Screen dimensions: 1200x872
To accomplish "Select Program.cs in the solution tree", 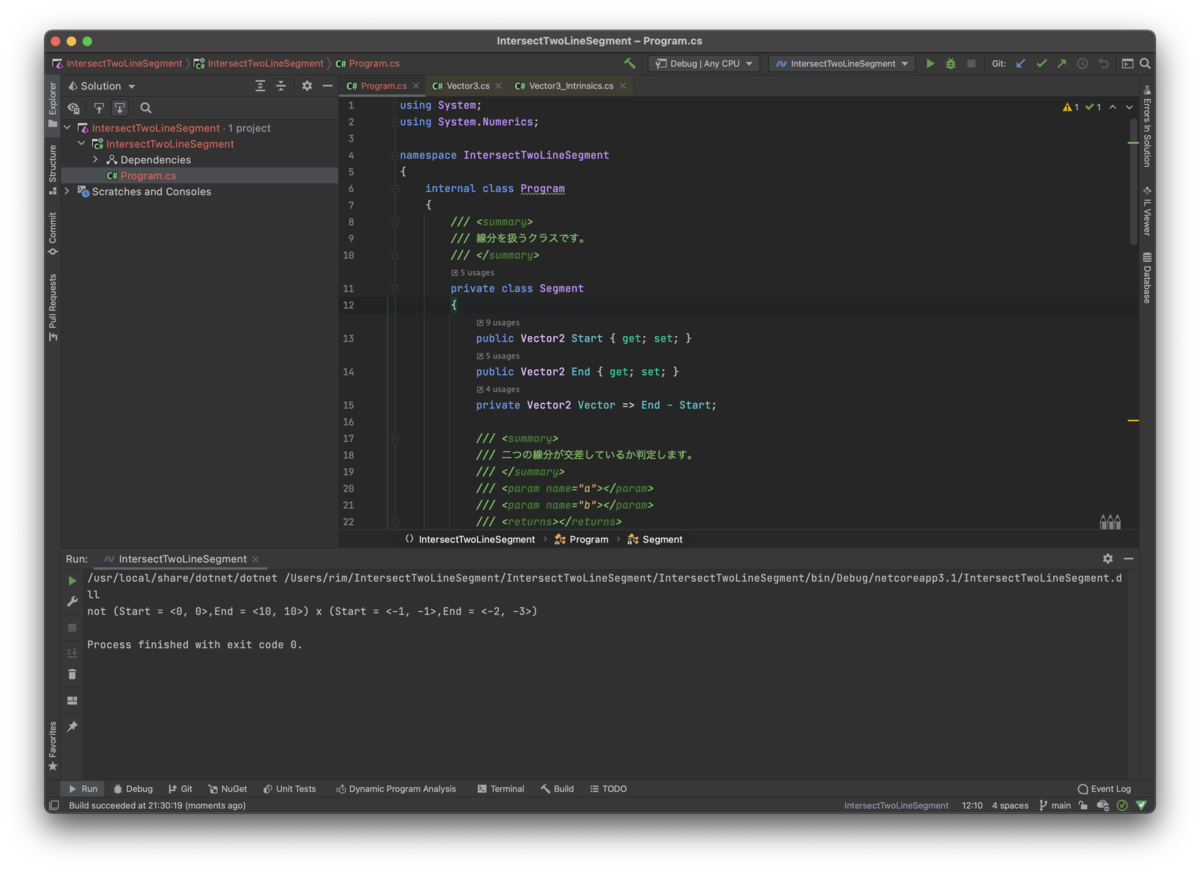I will [148, 176].
